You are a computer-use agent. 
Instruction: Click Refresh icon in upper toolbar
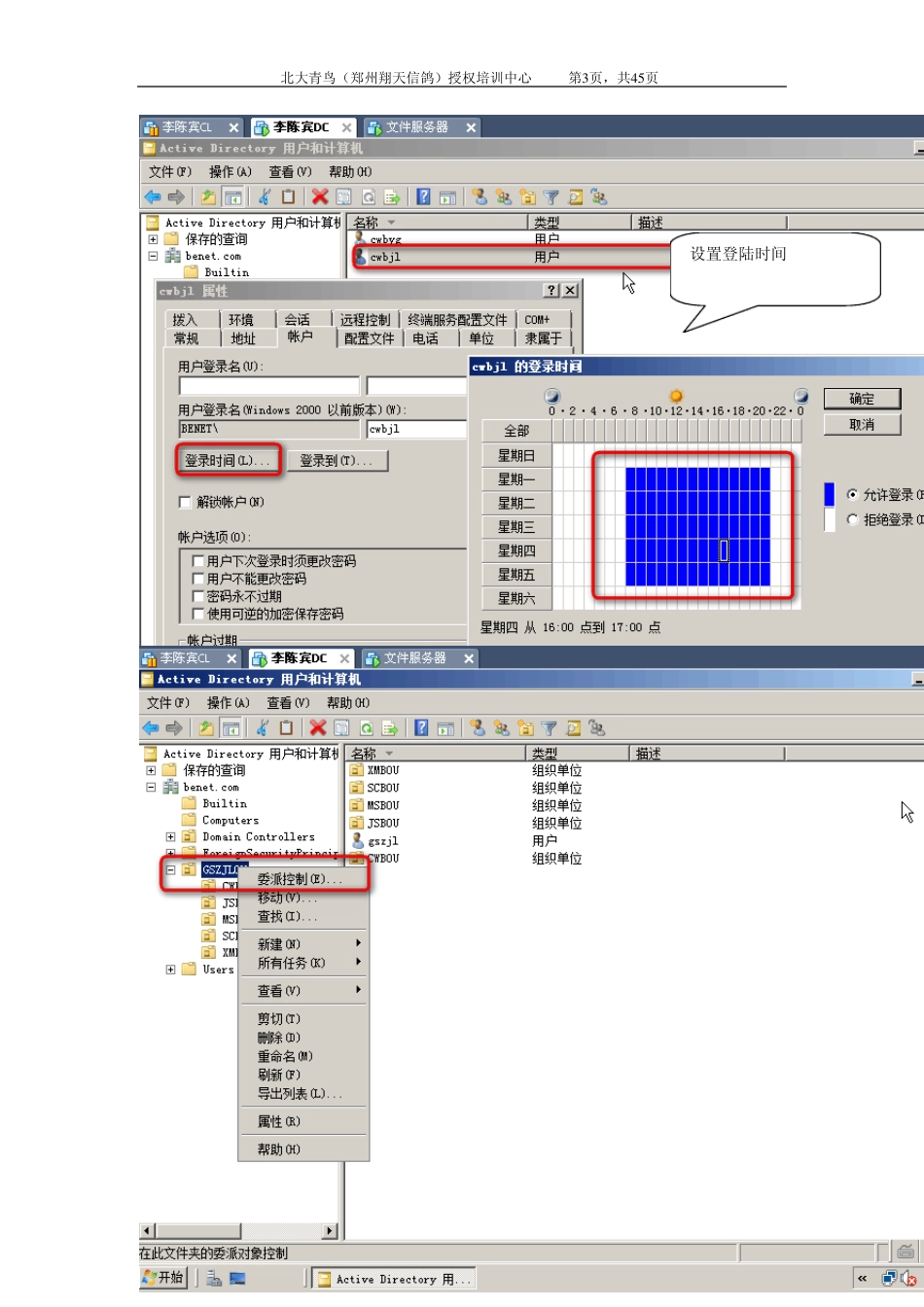[x=369, y=197]
